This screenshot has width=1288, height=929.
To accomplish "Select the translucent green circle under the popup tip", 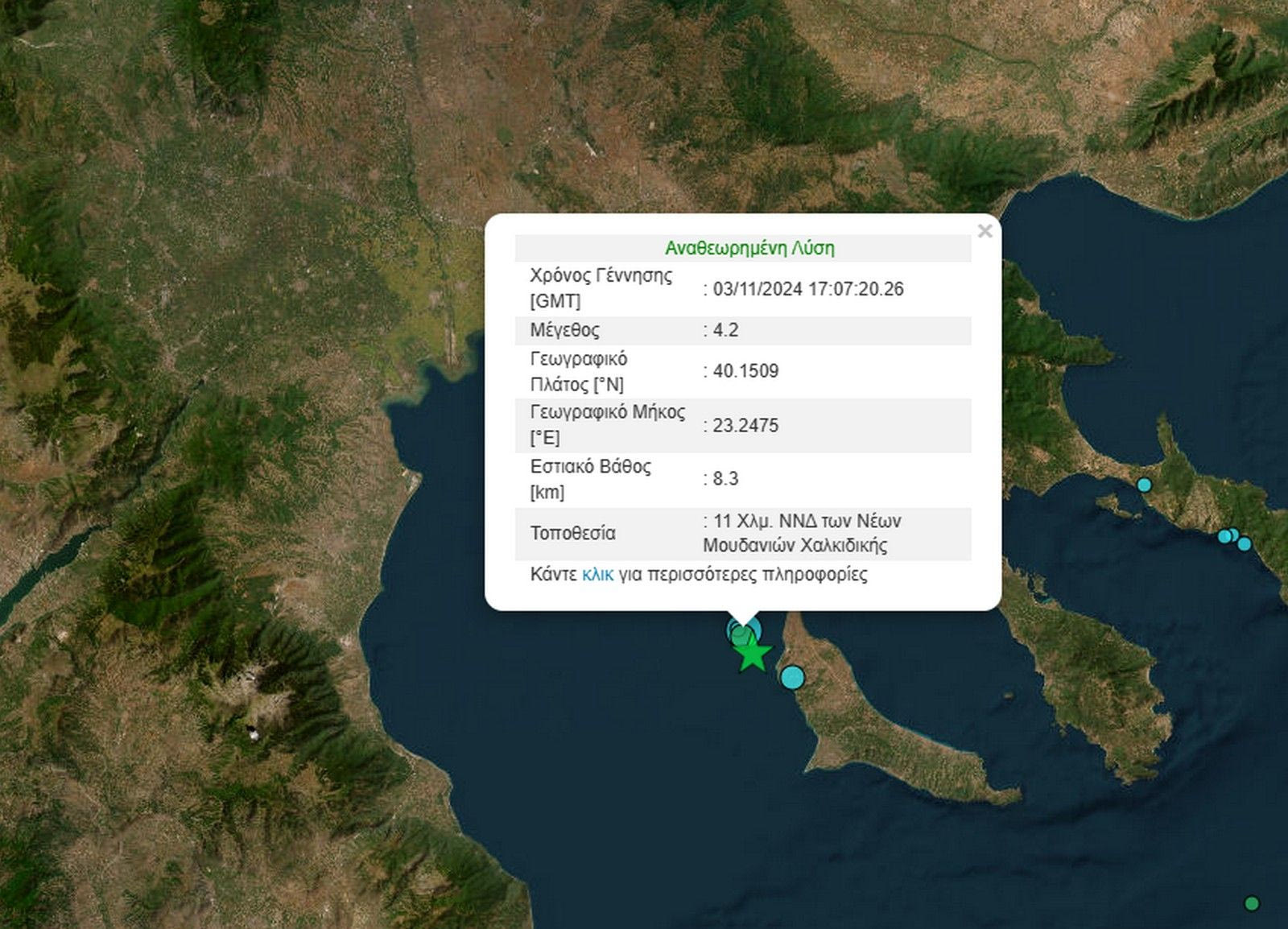I will (740, 635).
